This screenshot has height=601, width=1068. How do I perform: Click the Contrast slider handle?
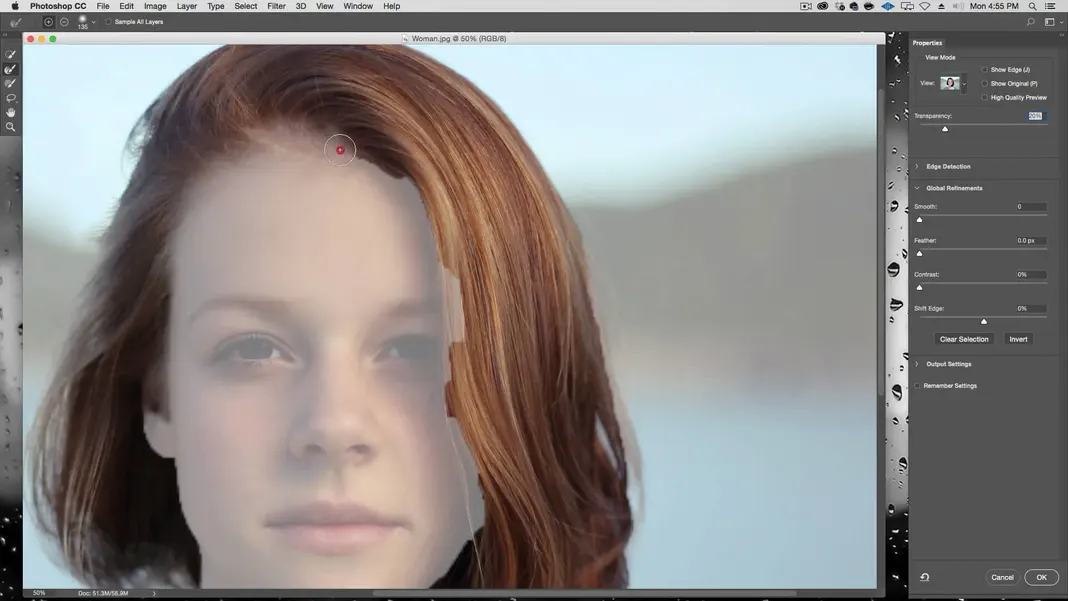click(x=920, y=288)
